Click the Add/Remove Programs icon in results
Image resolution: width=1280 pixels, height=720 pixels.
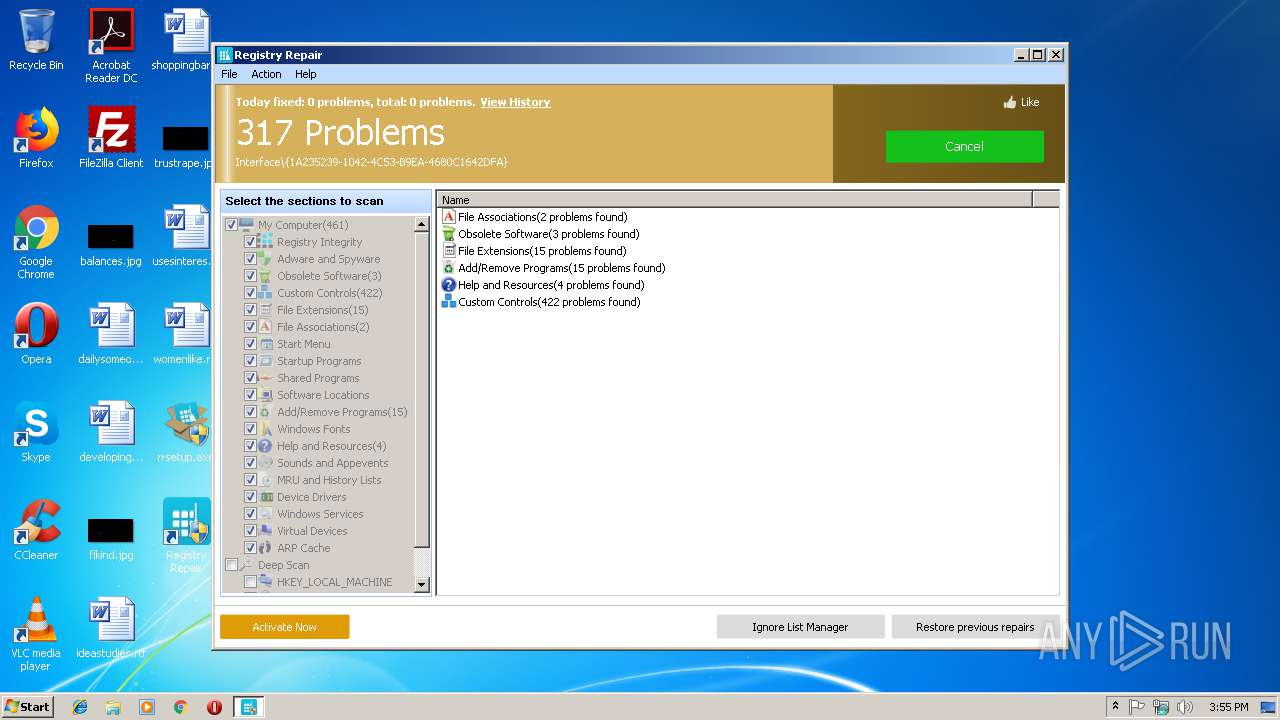(x=449, y=268)
